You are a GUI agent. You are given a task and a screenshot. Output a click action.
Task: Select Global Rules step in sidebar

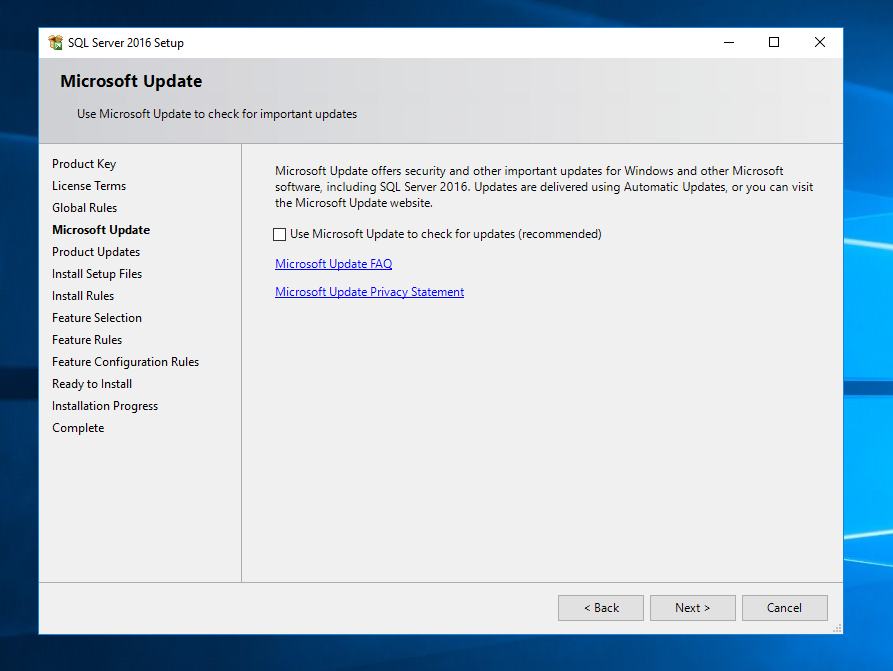(84, 208)
